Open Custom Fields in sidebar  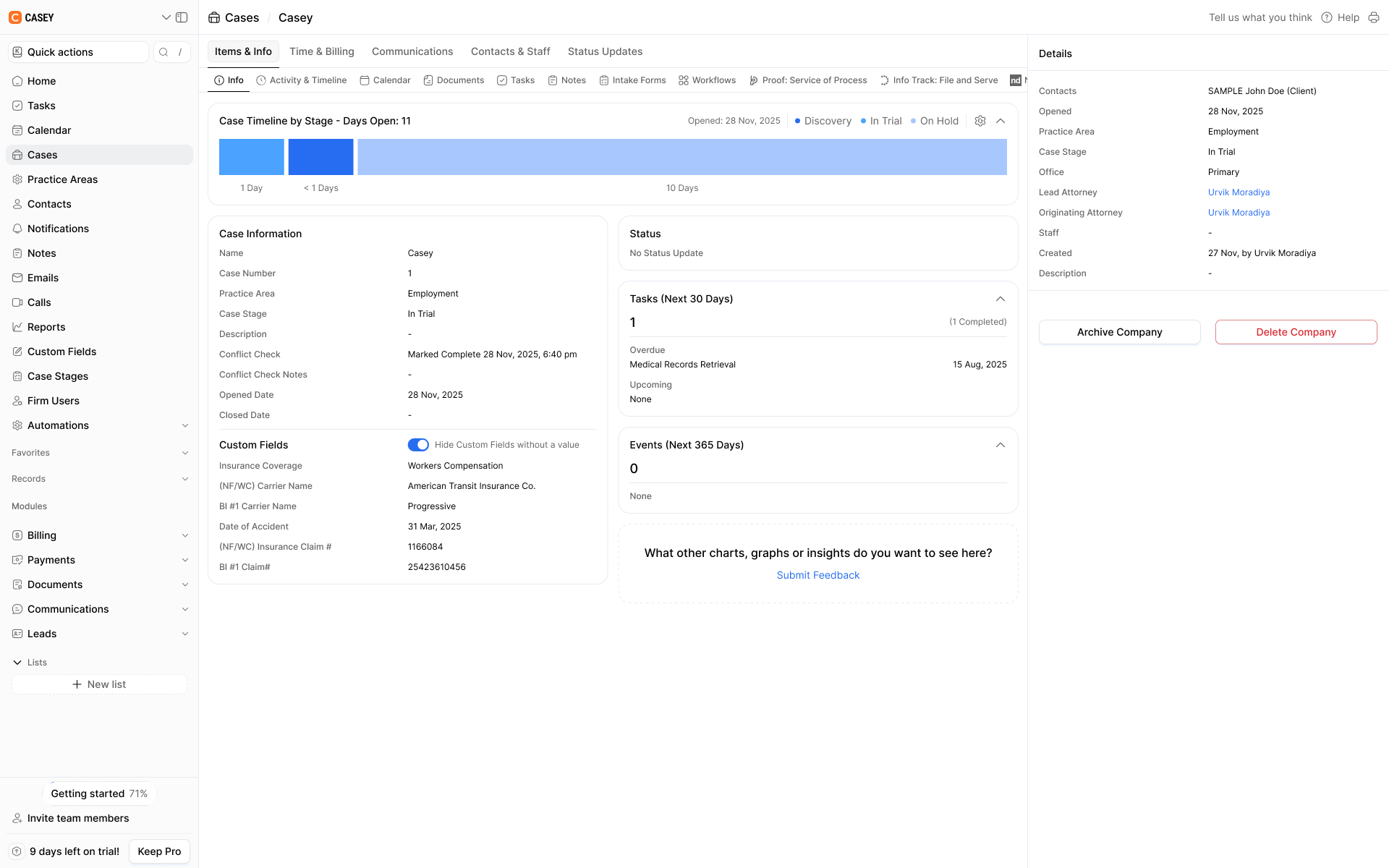tap(99, 352)
